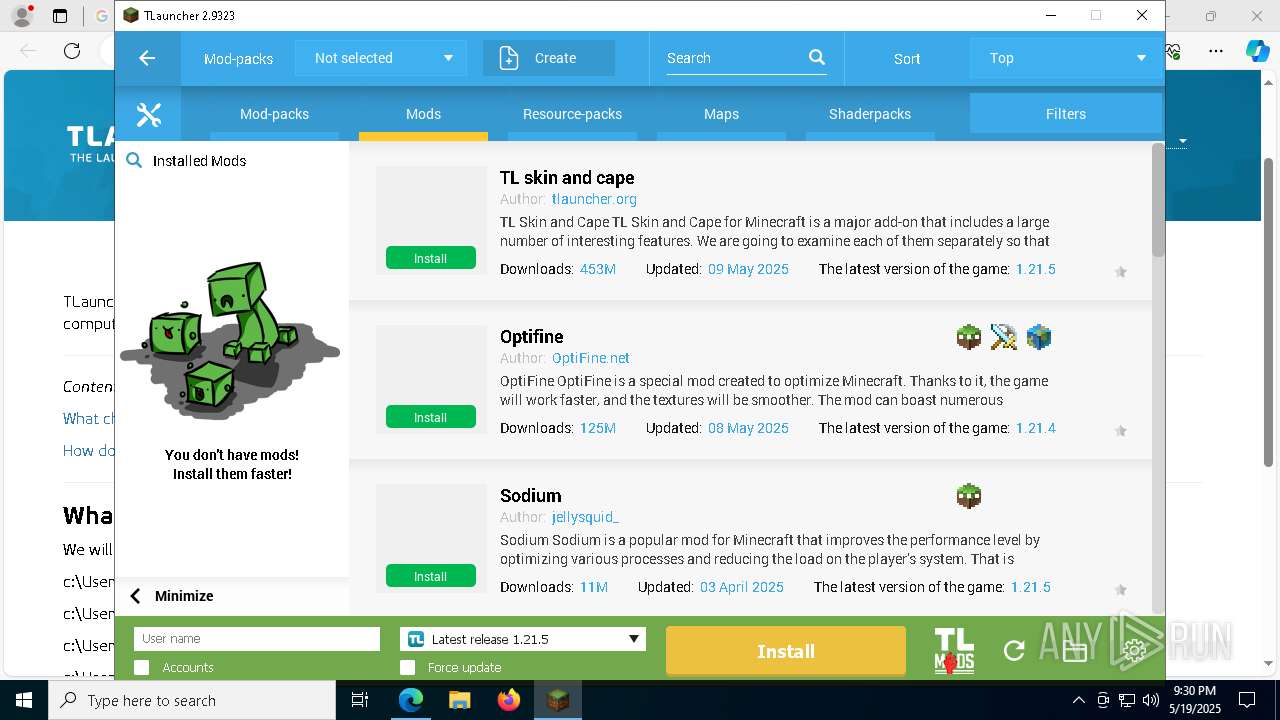
Task: Open Microsoft Edge from the taskbar
Action: [x=411, y=700]
